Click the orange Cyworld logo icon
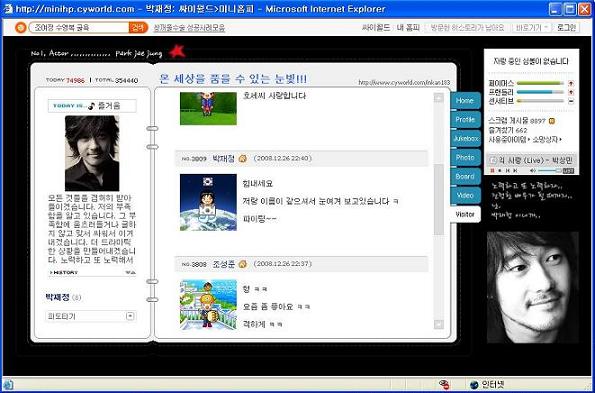Screen dimensions: 595x393 [x=20, y=28]
